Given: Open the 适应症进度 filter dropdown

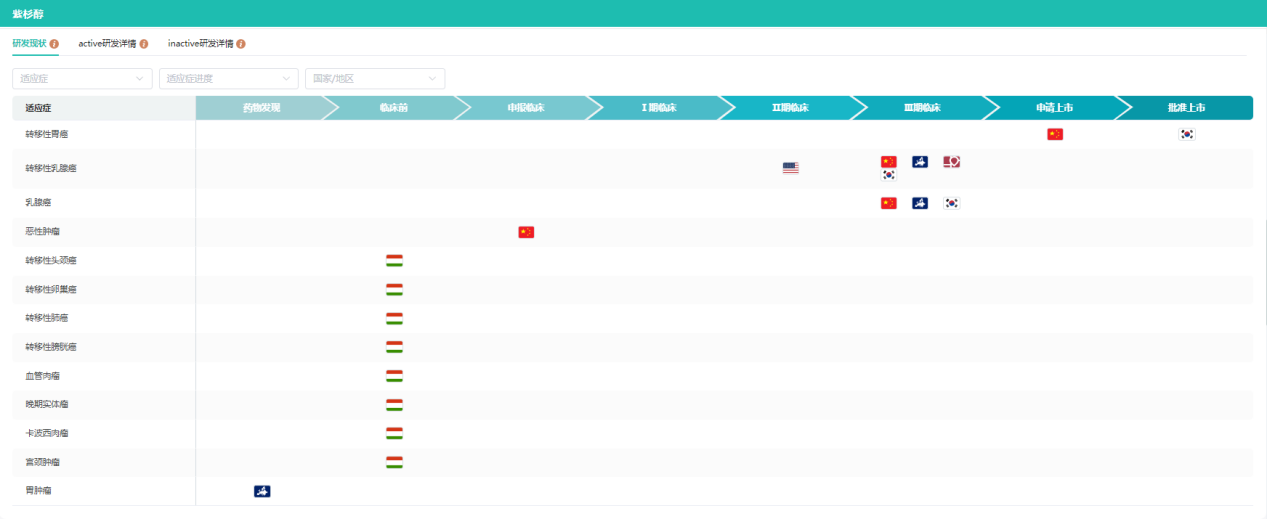Looking at the screenshot, I should point(229,78).
